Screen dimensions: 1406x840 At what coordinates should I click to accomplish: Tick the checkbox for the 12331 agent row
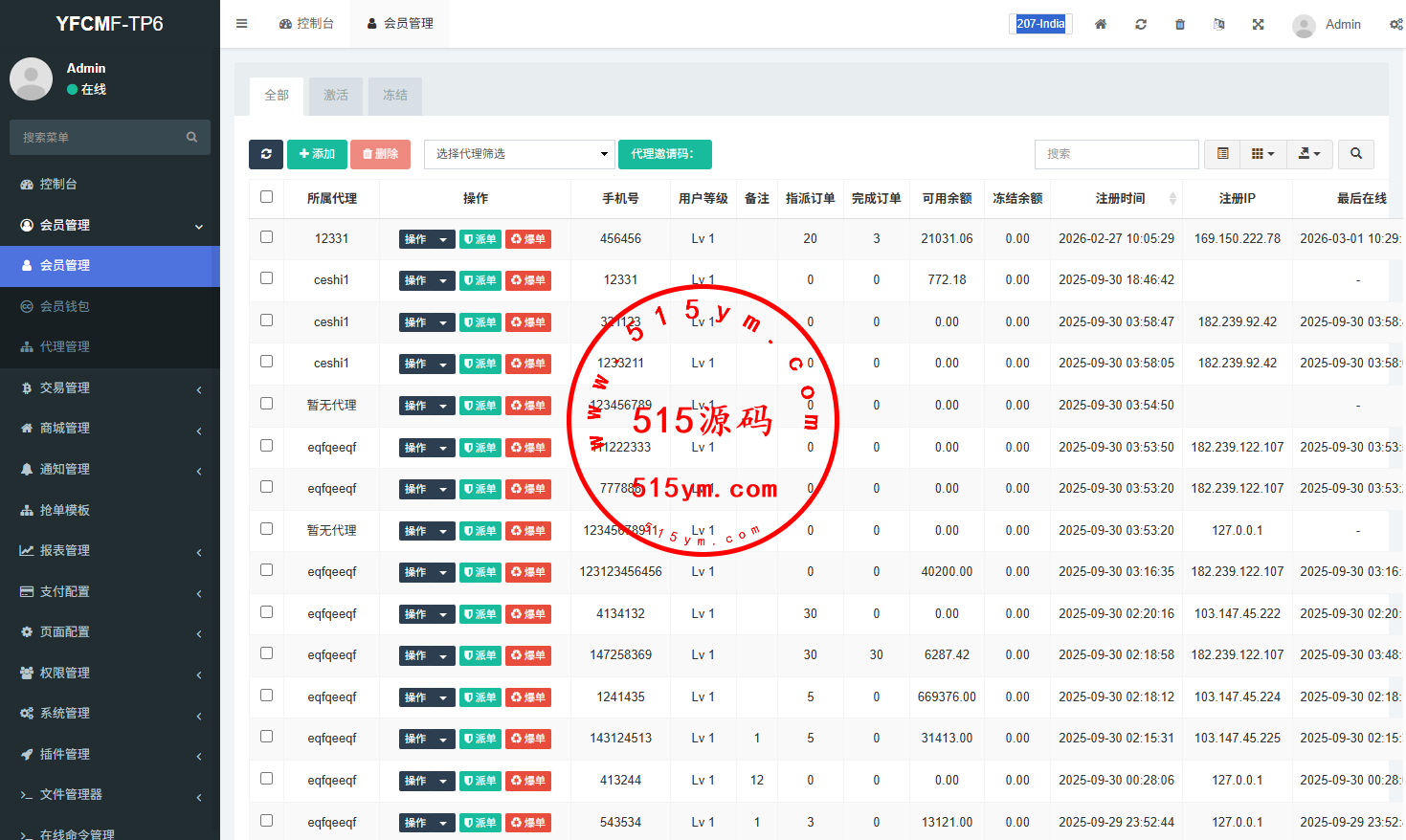(267, 237)
